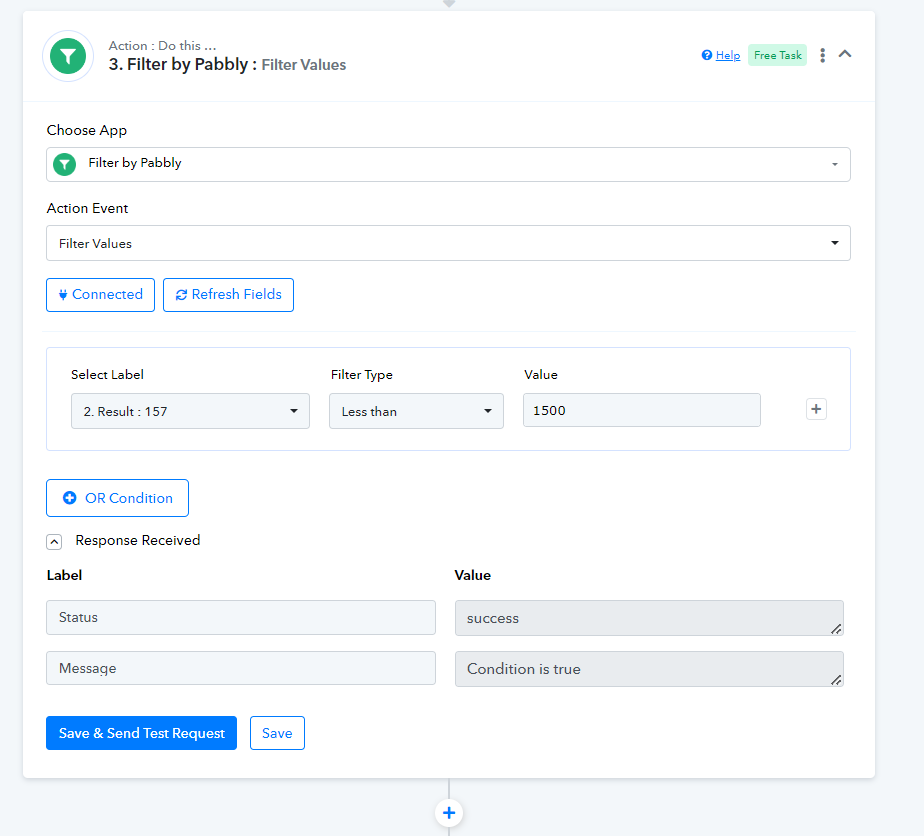Click the step title 'Filter by Pabbly'
The image size is (924, 836).
[187, 64]
